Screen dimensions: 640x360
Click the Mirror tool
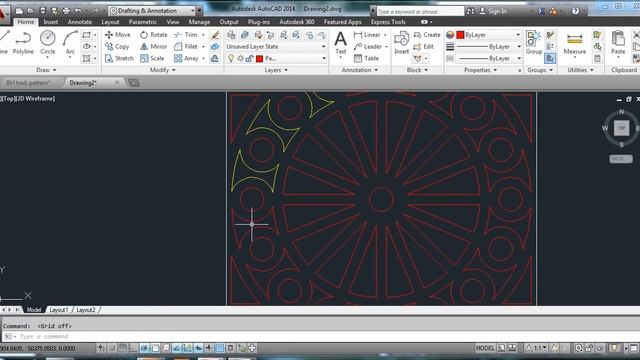(x=153, y=47)
